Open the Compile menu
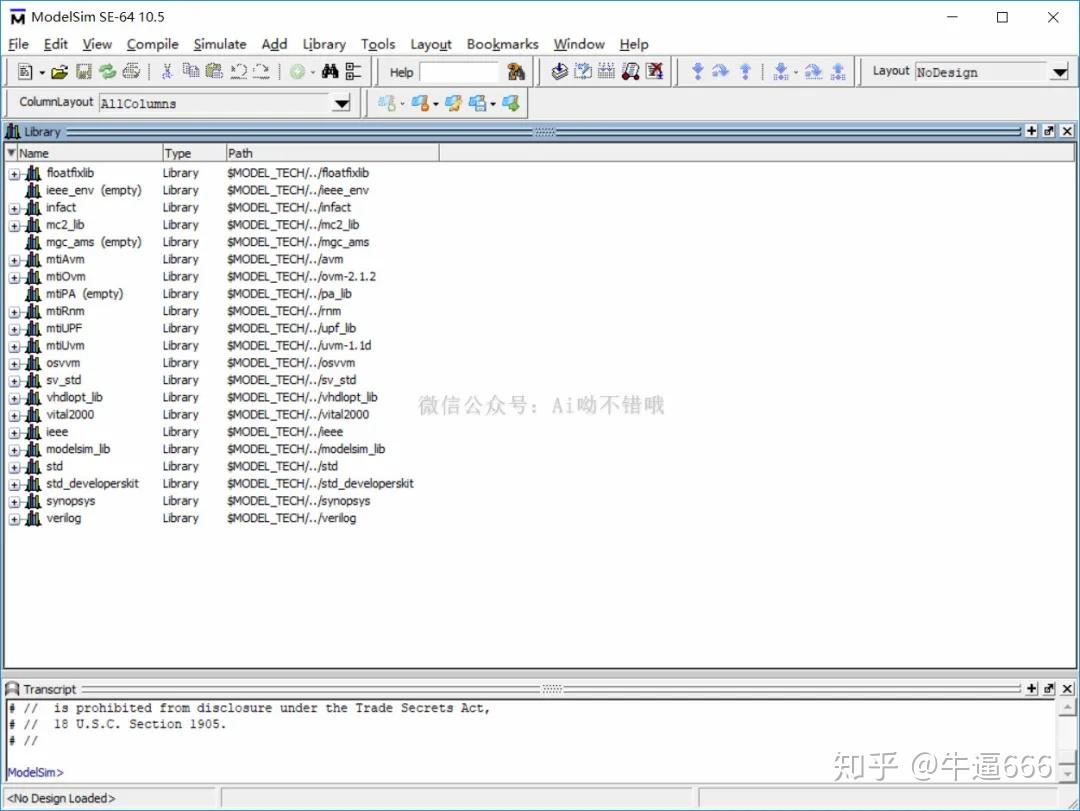1080x811 pixels. tap(152, 44)
